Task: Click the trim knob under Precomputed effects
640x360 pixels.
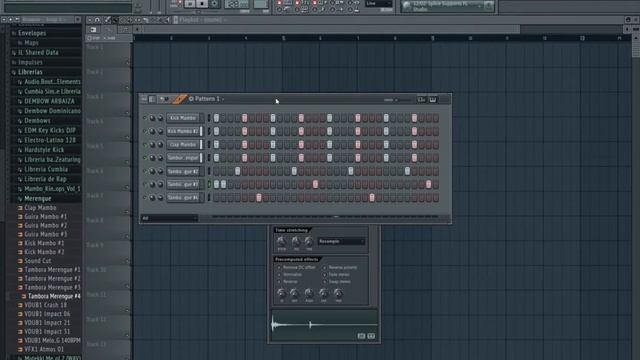Action: pyautogui.click(x=338, y=293)
